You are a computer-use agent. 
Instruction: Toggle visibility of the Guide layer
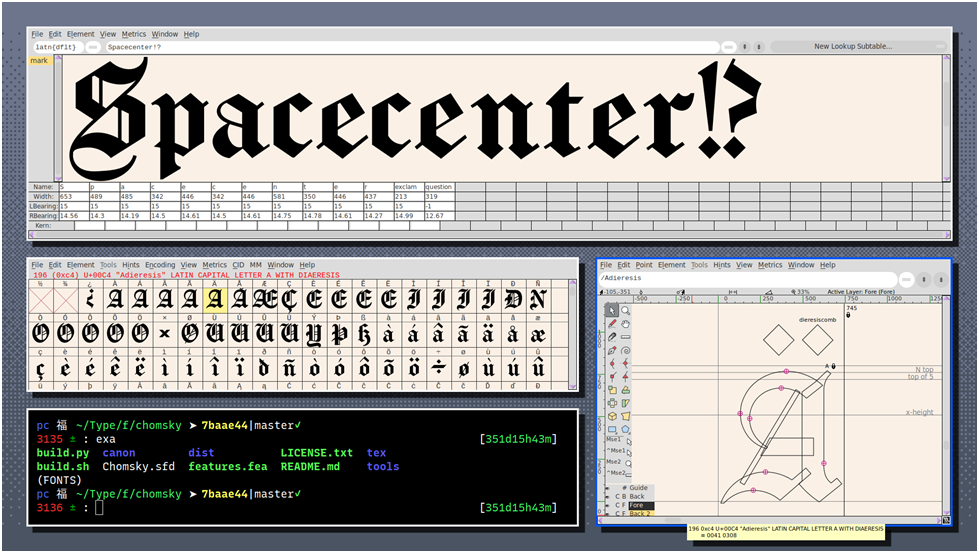pyautogui.click(x=608, y=488)
